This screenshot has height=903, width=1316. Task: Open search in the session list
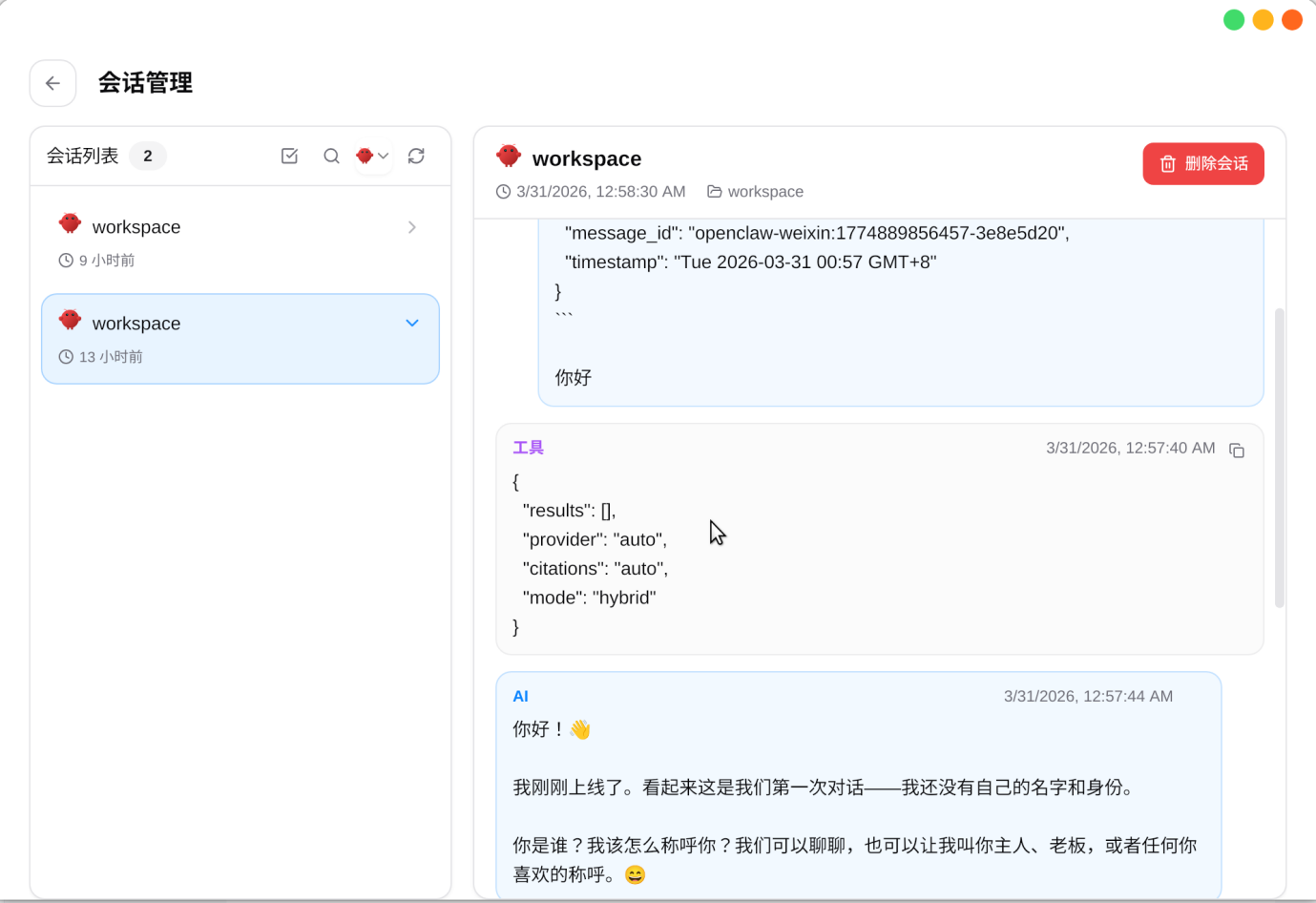click(331, 156)
